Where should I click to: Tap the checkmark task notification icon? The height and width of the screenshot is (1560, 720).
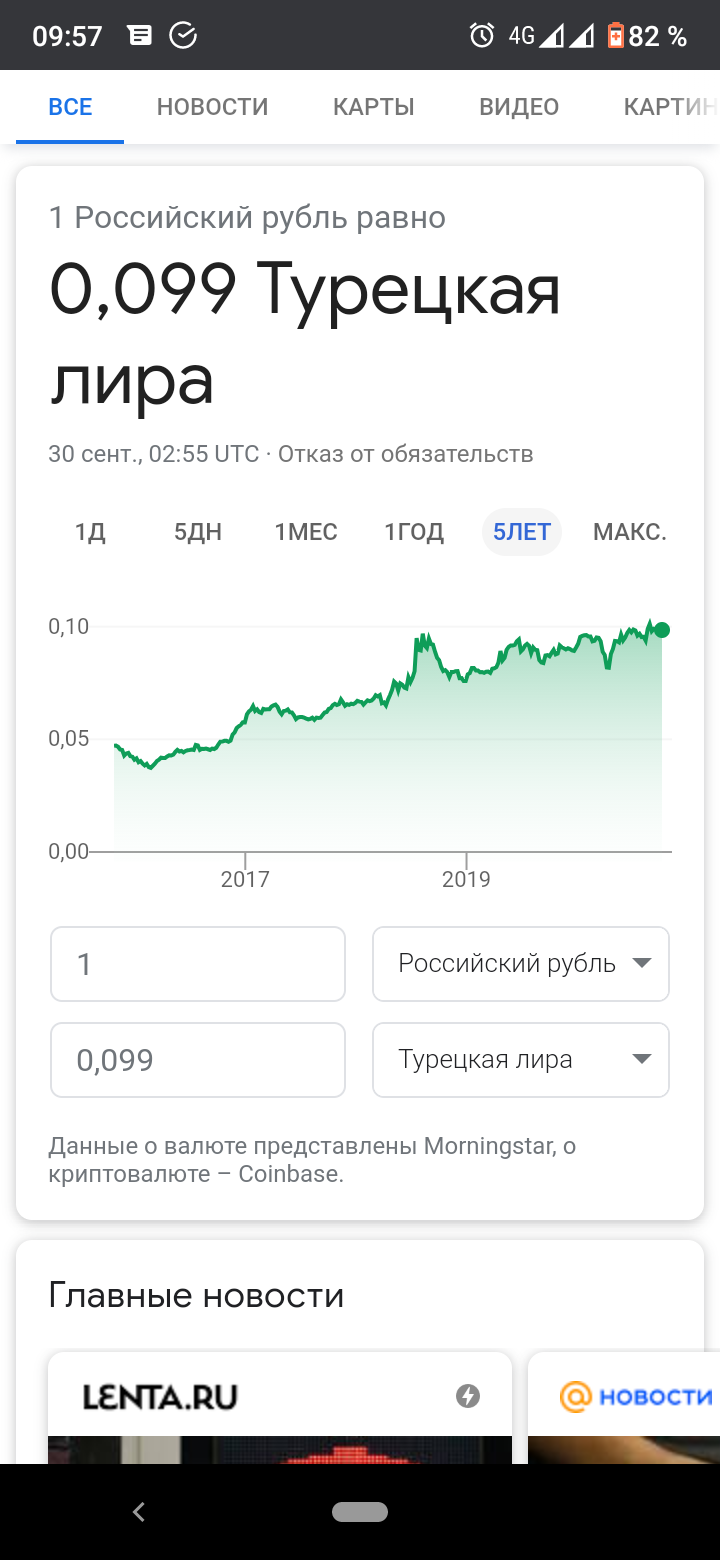click(184, 36)
